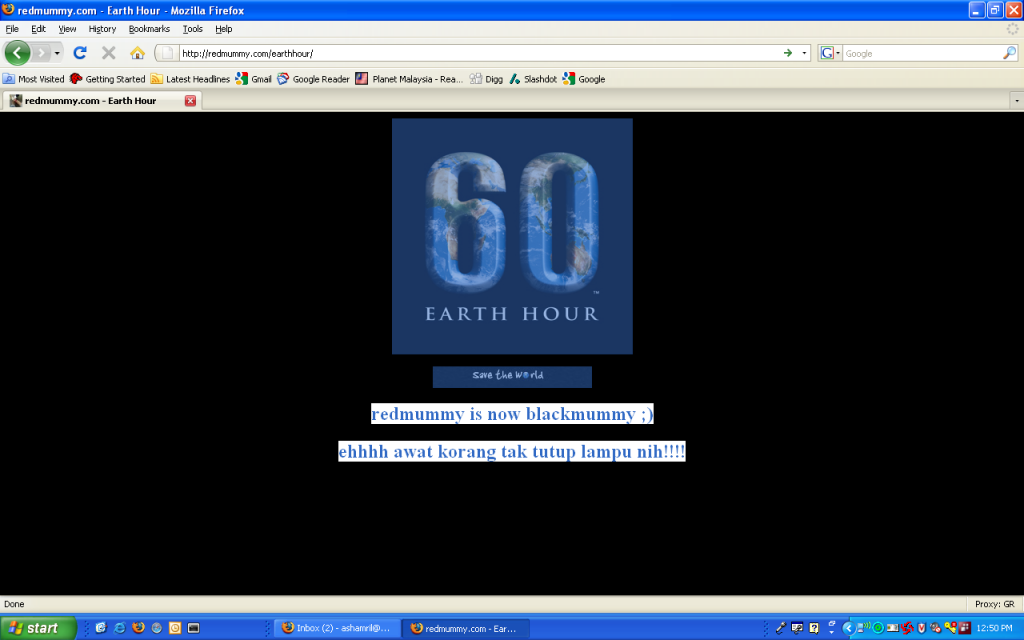The height and width of the screenshot is (640, 1024).
Task: Launch Internet Explorer from quick launch
Action: click(x=120, y=628)
